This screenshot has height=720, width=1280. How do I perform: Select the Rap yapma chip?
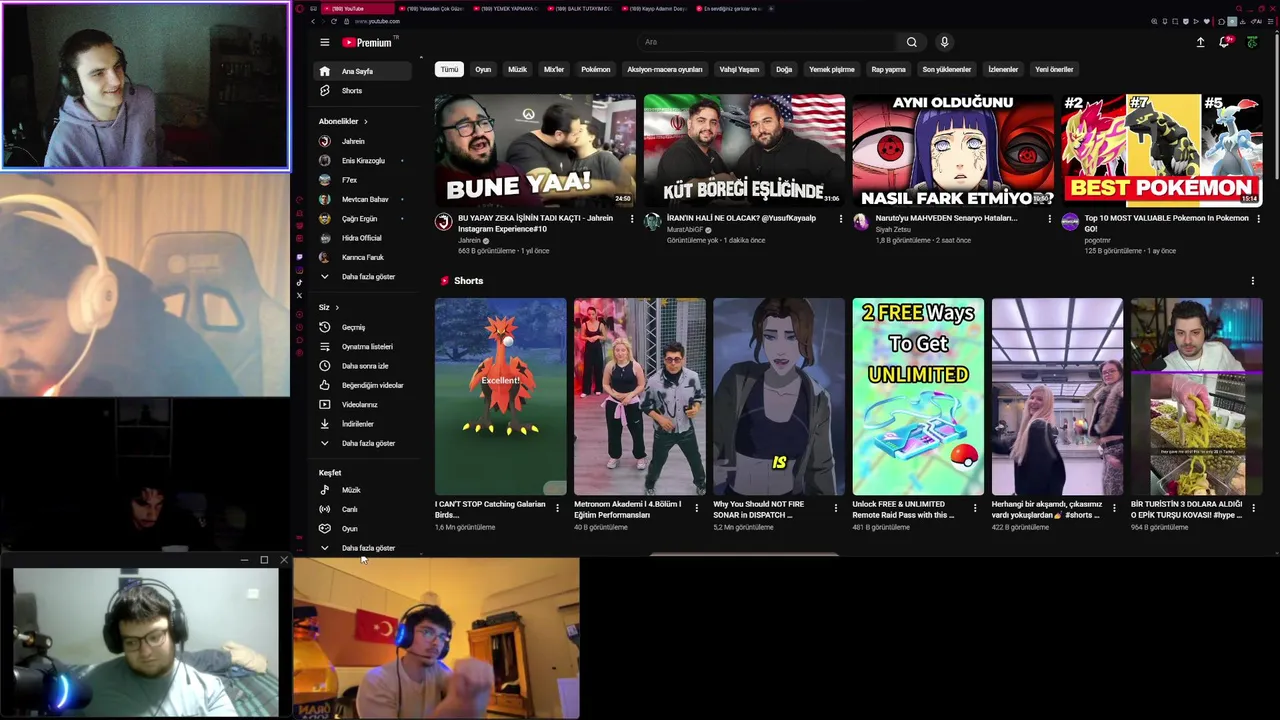pos(888,69)
